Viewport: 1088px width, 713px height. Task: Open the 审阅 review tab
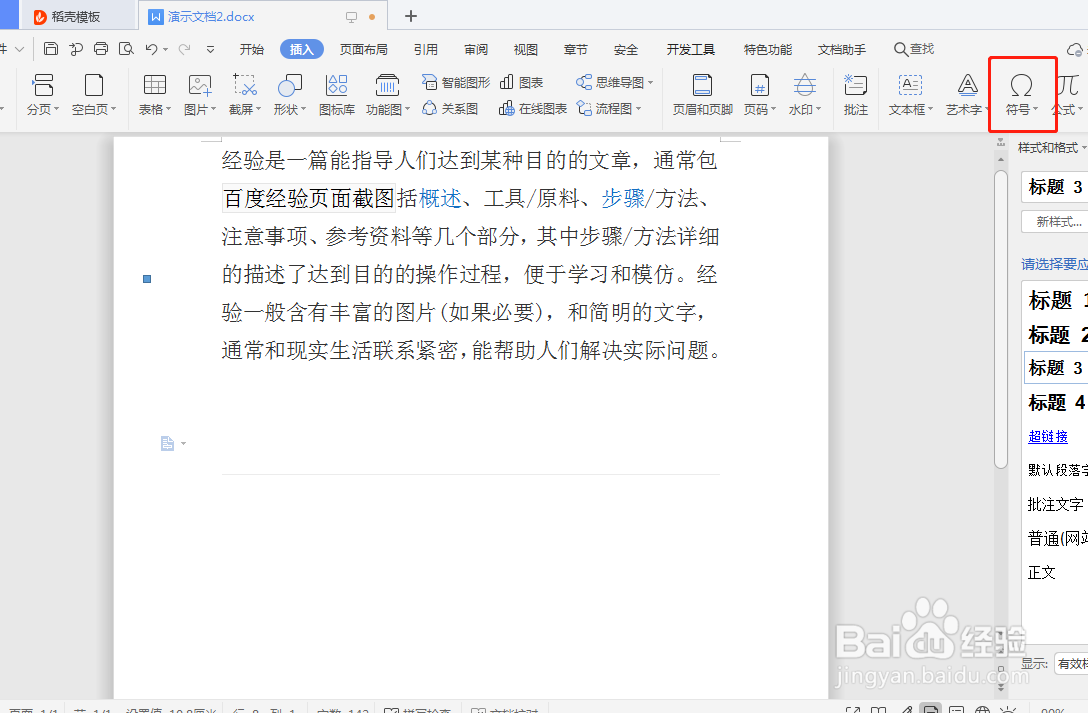point(474,48)
